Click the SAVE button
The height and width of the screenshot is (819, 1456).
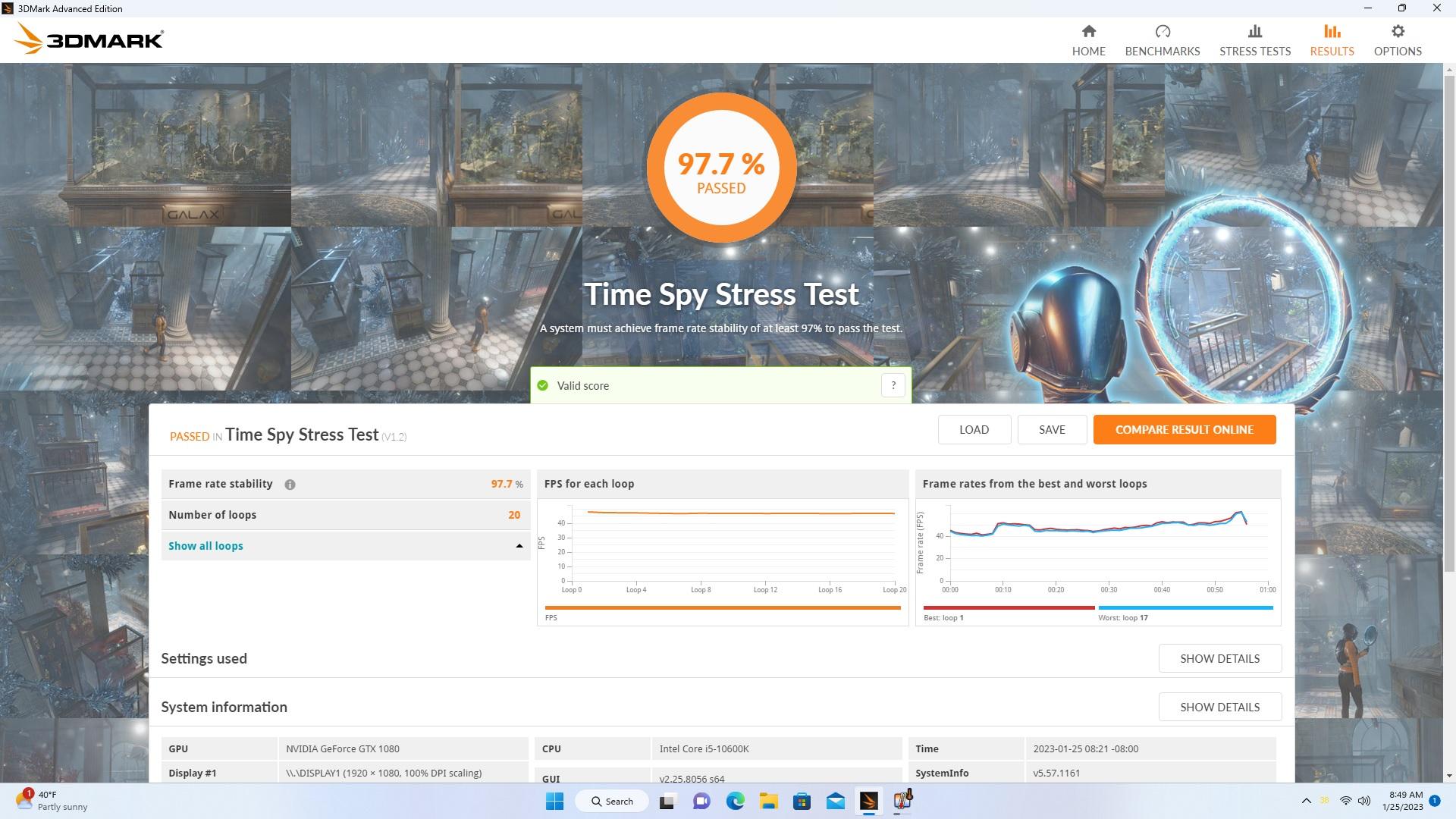tap(1052, 429)
